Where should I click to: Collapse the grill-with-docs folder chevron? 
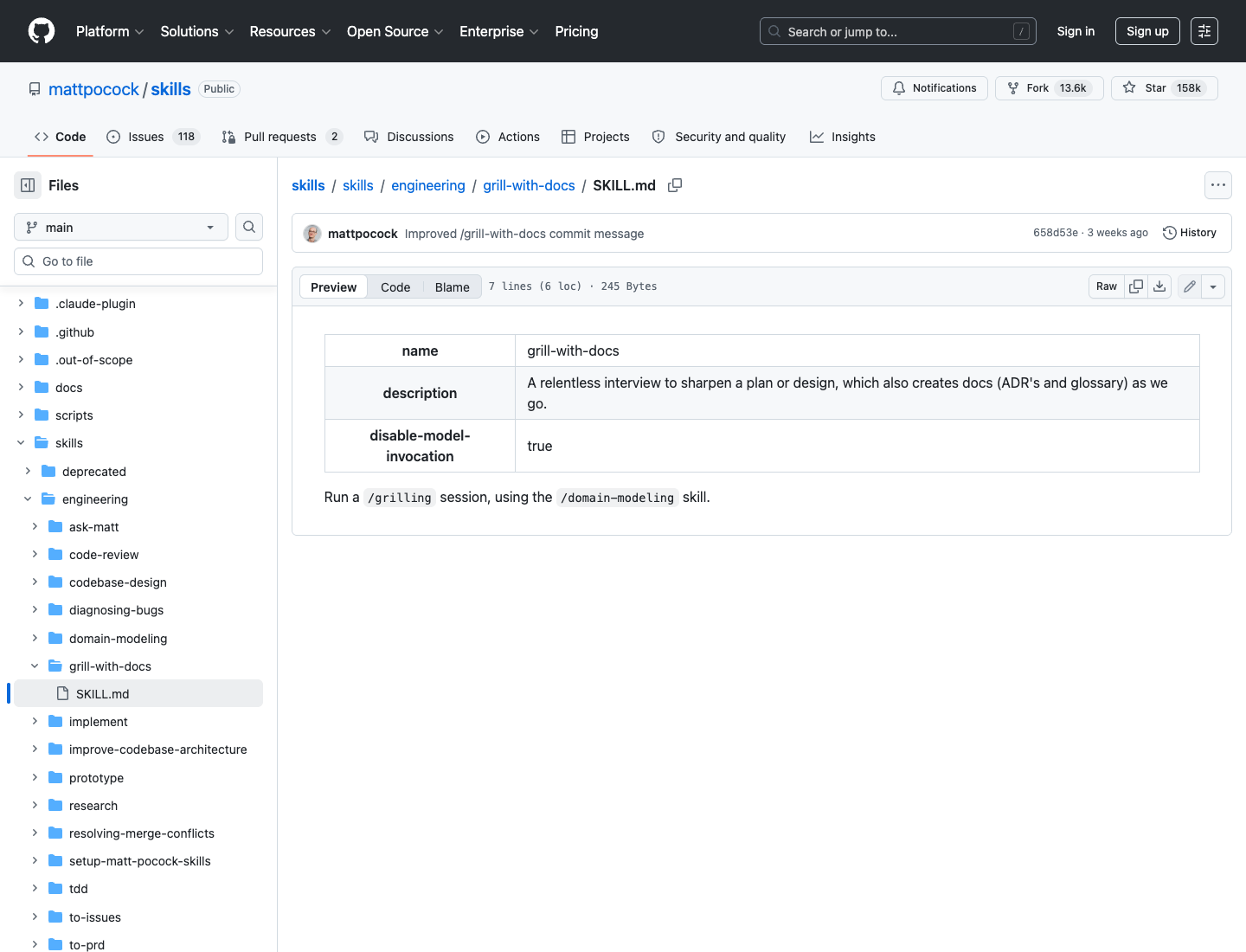click(35, 666)
